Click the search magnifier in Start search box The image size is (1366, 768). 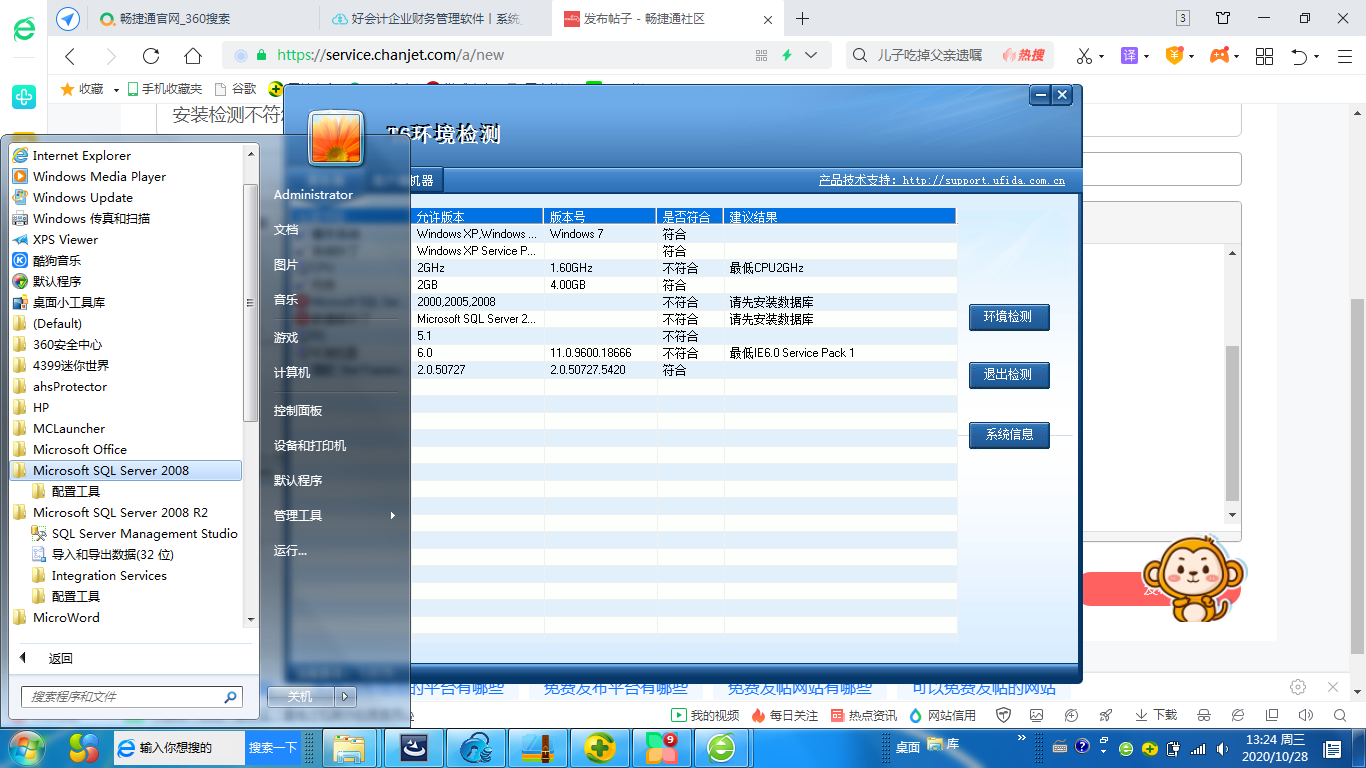tap(230, 697)
